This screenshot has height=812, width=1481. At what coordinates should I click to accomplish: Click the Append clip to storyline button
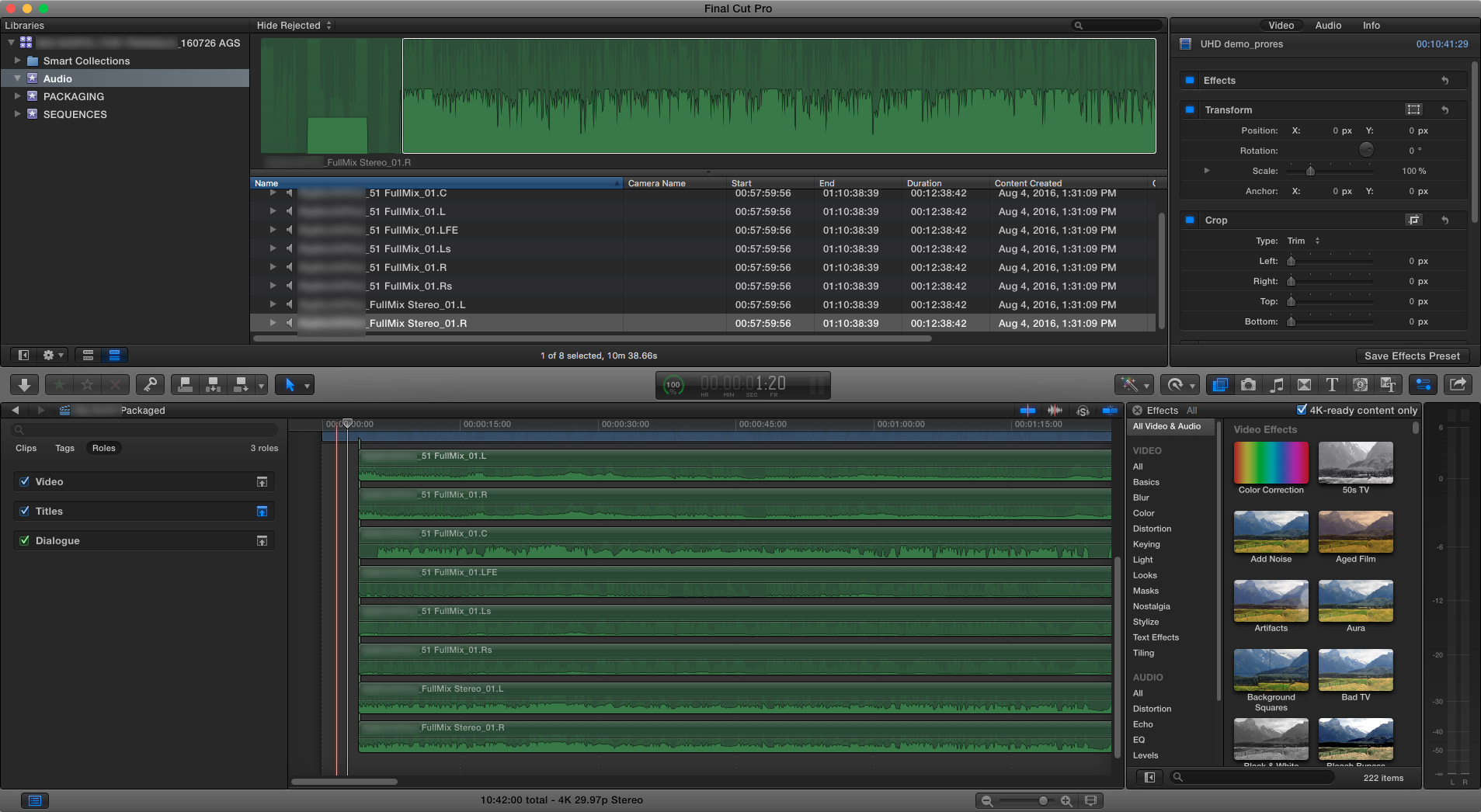click(x=241, y=384)
